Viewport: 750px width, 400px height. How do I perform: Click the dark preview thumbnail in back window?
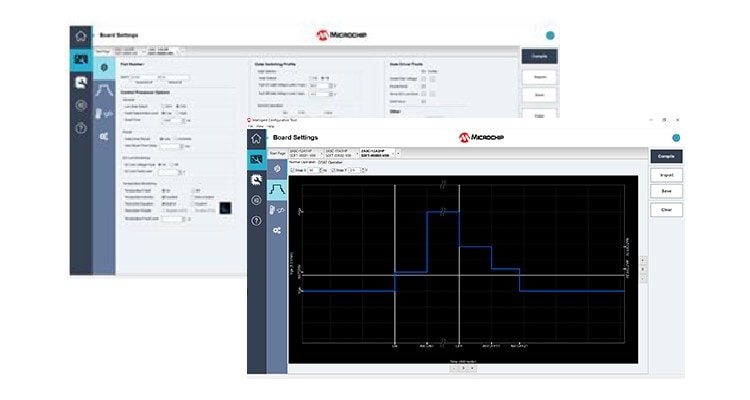tap(225, 208)
